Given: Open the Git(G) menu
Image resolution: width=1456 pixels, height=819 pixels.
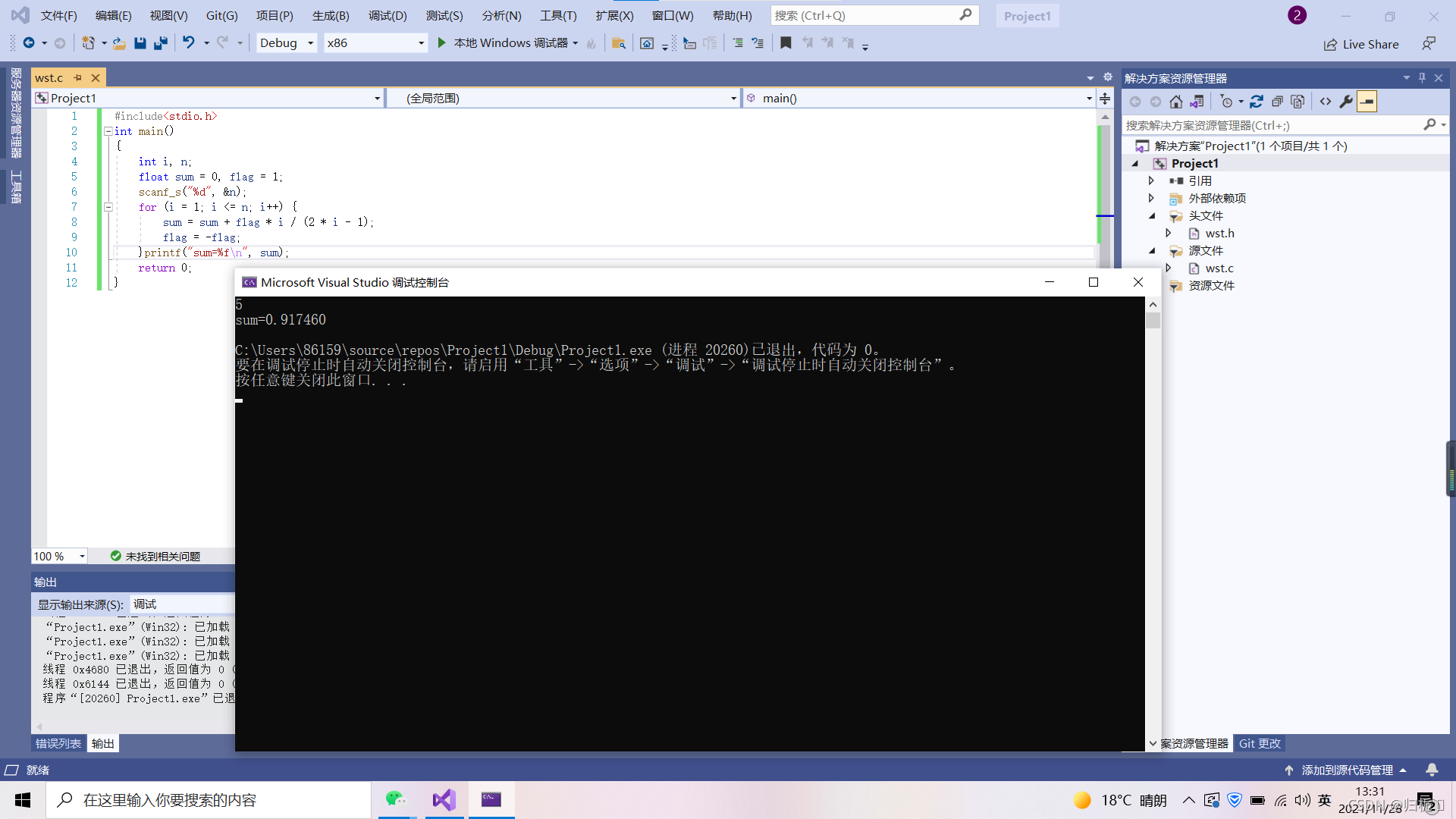Looking at the screenshot, I should click(221, 15).
